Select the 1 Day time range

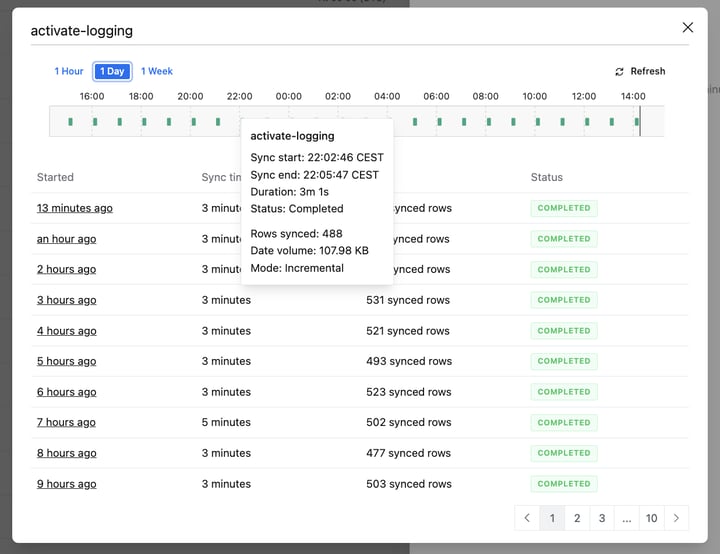point(112,71)
